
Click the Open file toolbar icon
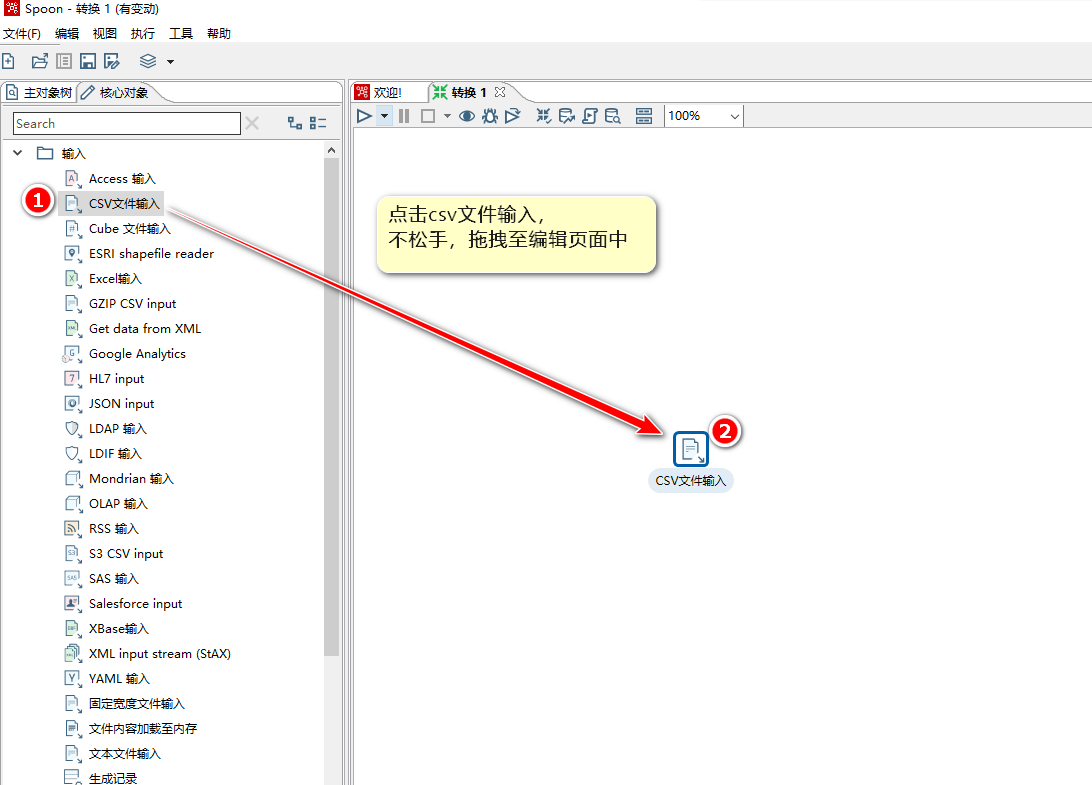pyautogui.click(x=40, y=61)
